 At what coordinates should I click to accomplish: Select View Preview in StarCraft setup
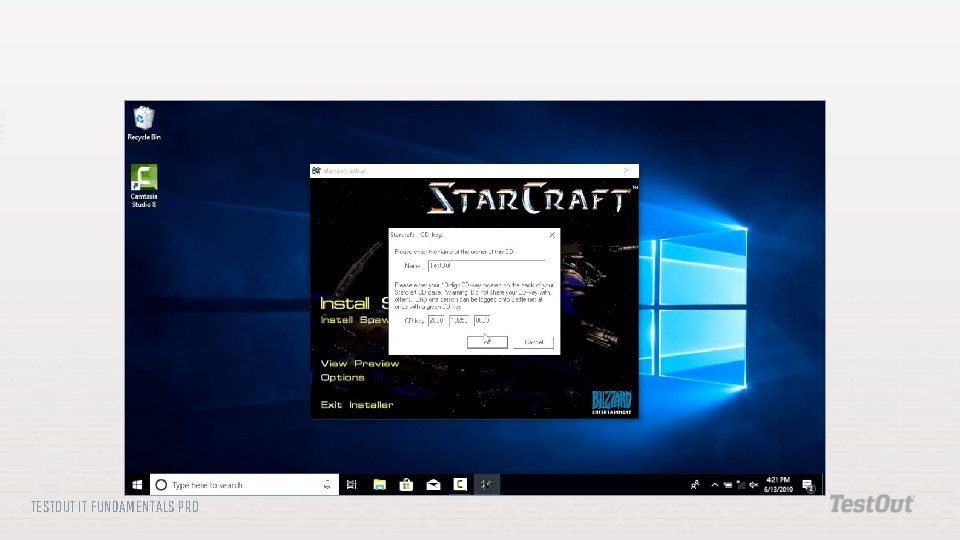coord(359,364)
